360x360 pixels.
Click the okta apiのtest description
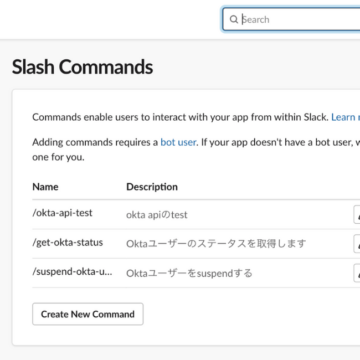tap(157, 215)
